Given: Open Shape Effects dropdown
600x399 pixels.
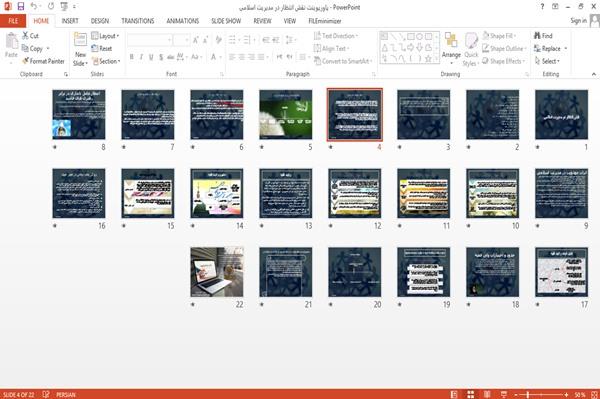Looking at the screenshot, I should point(503,61).
